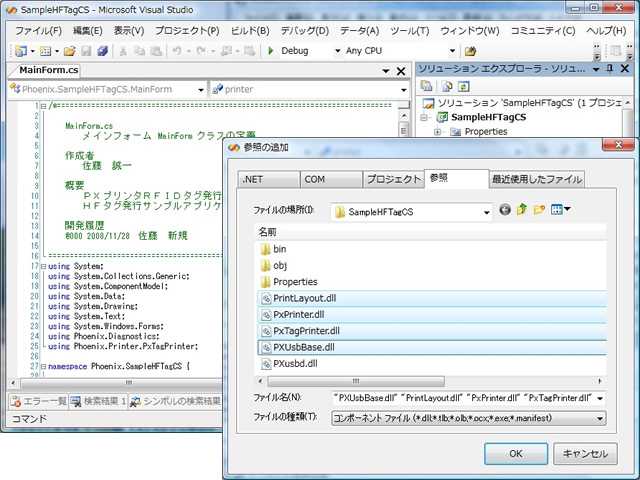Viewport: 640px width, 480px height.
Task: Collapse the using directives code region
Action: pyautogui.click(x=43, y=266)
